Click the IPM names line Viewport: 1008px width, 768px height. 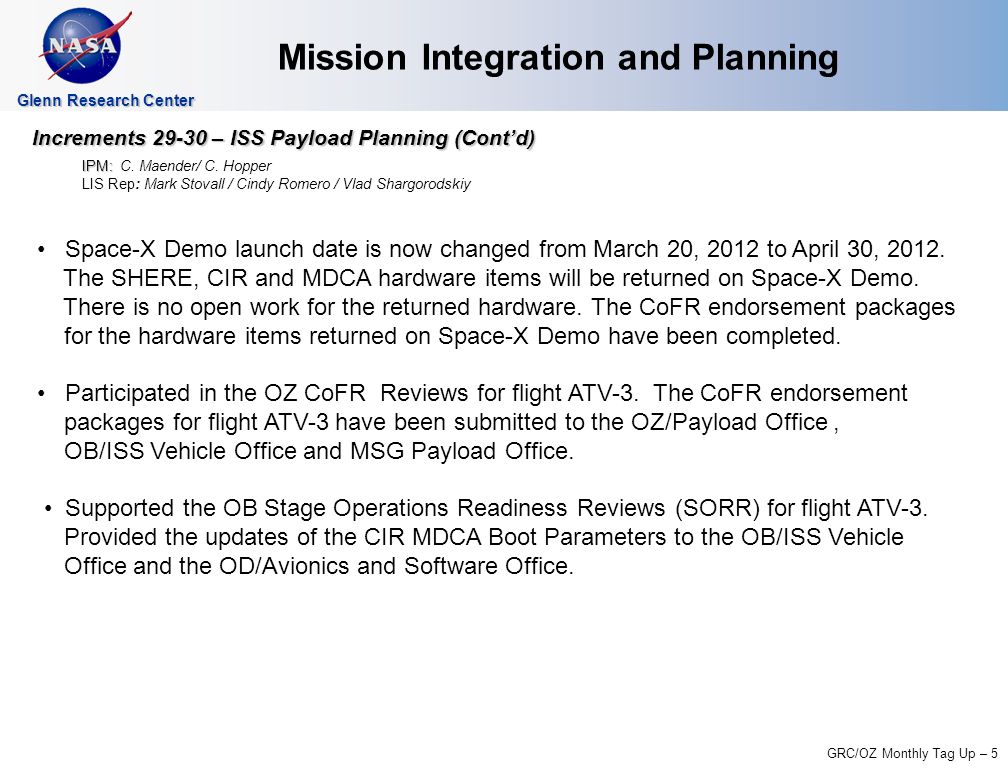pos(176,166)
